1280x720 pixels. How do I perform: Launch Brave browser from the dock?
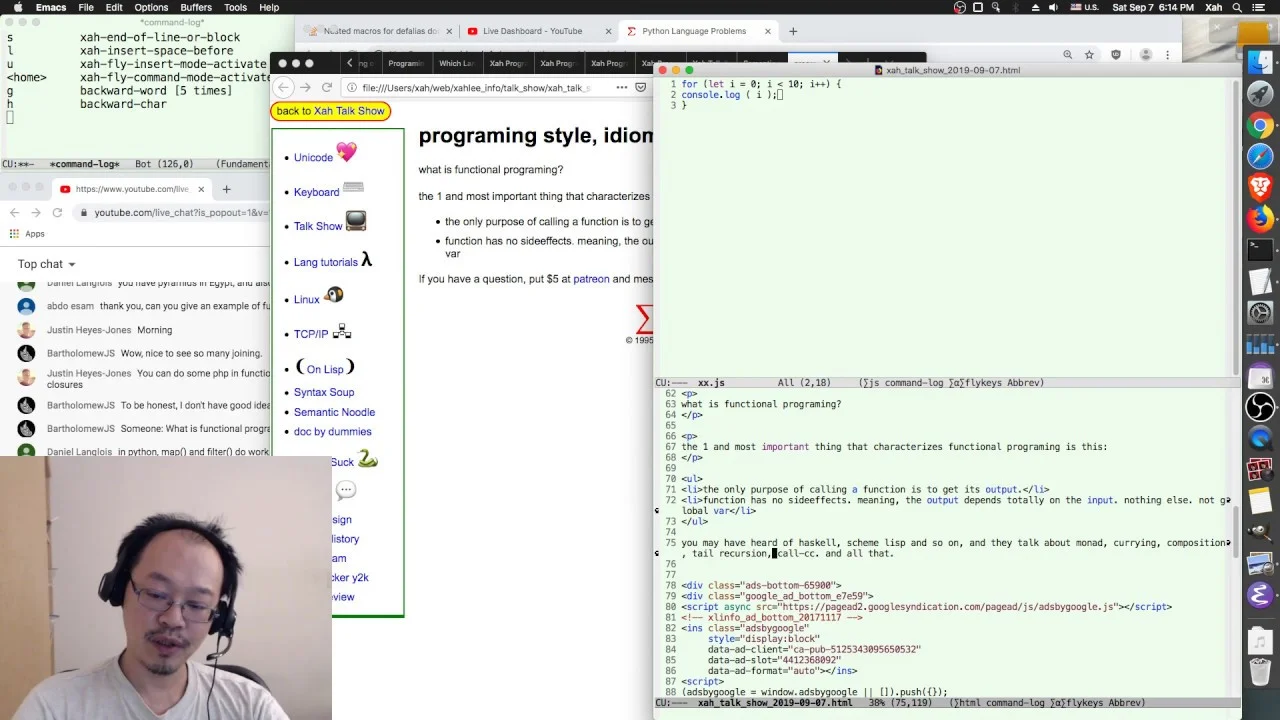[x=1260, y=186]
